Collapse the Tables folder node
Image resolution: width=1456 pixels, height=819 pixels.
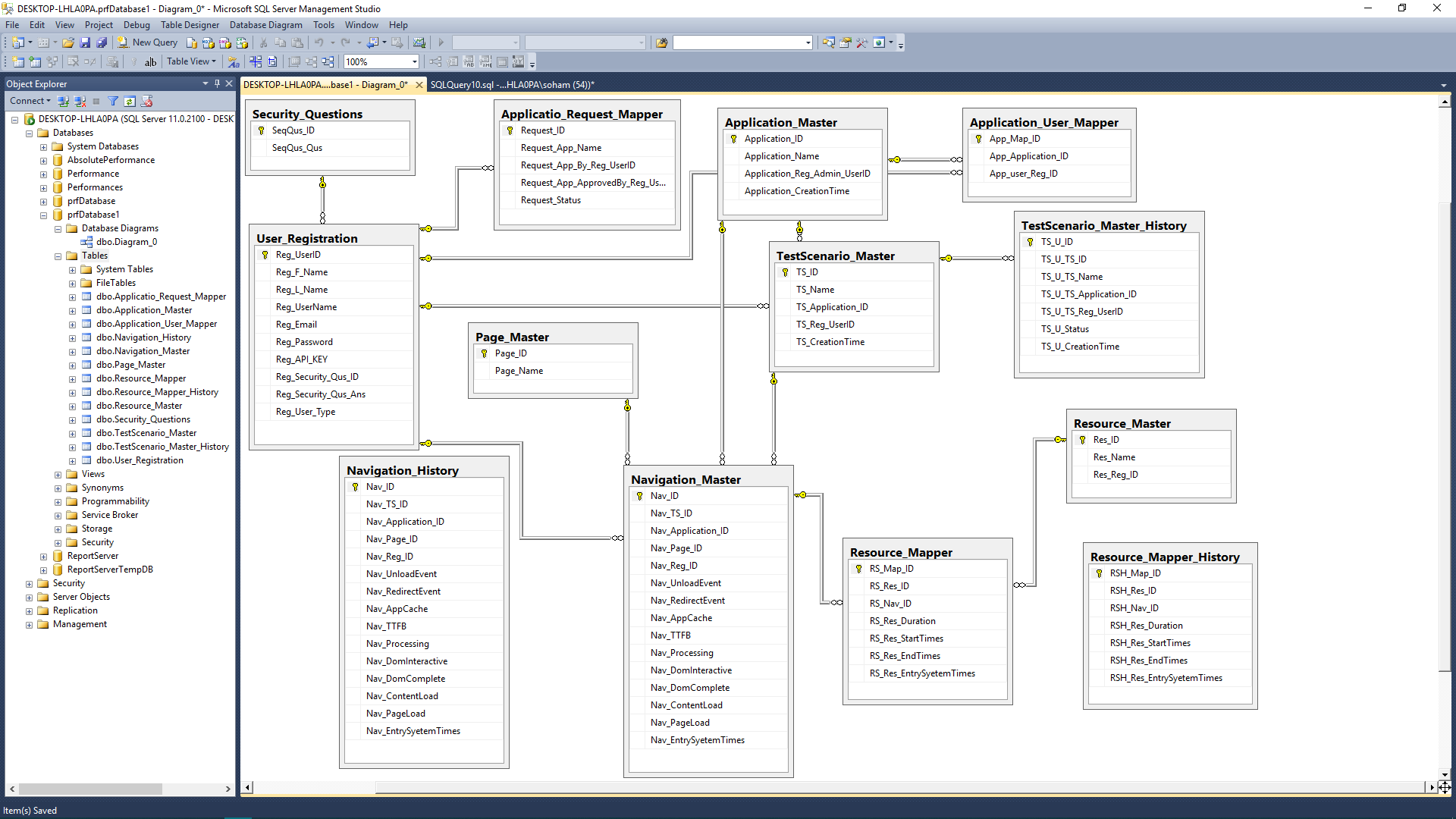[58, 256]
